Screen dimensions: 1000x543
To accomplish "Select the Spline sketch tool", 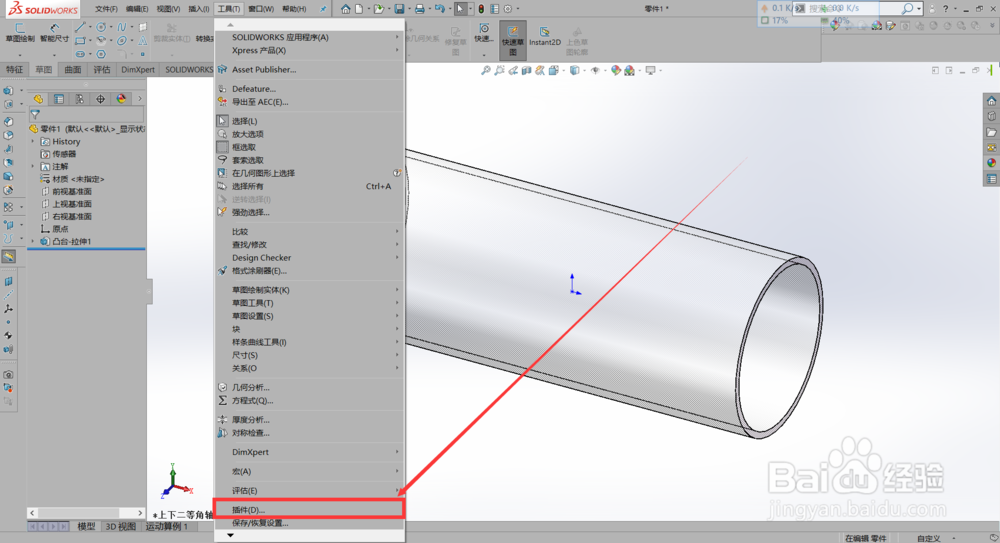I will pos(122,27).
